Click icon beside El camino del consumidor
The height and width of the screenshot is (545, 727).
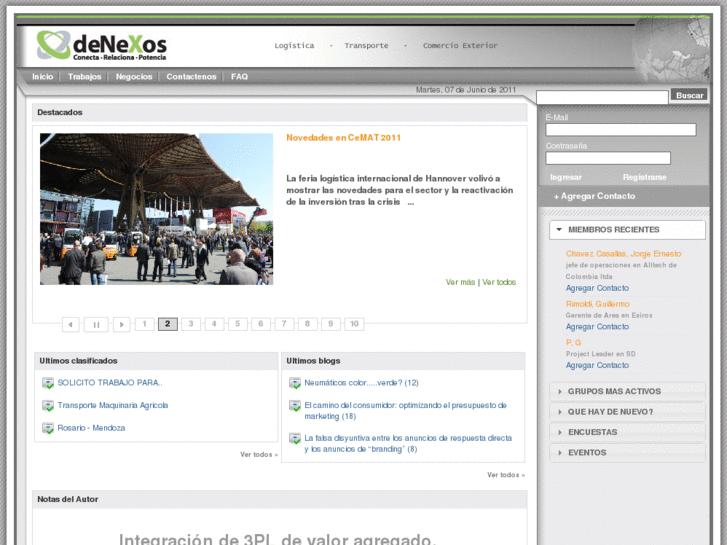295,406
